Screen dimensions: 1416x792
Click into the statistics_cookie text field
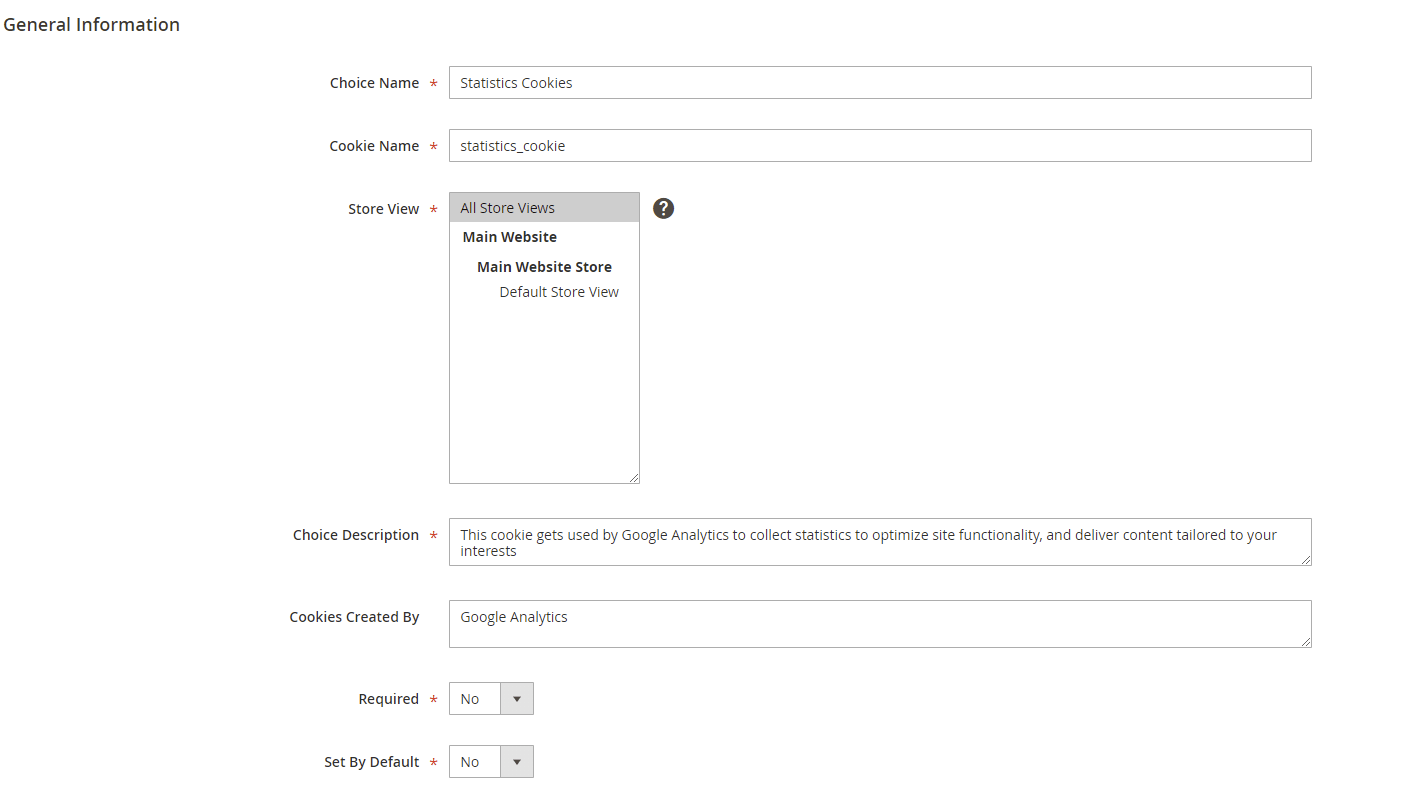(880, 146)
